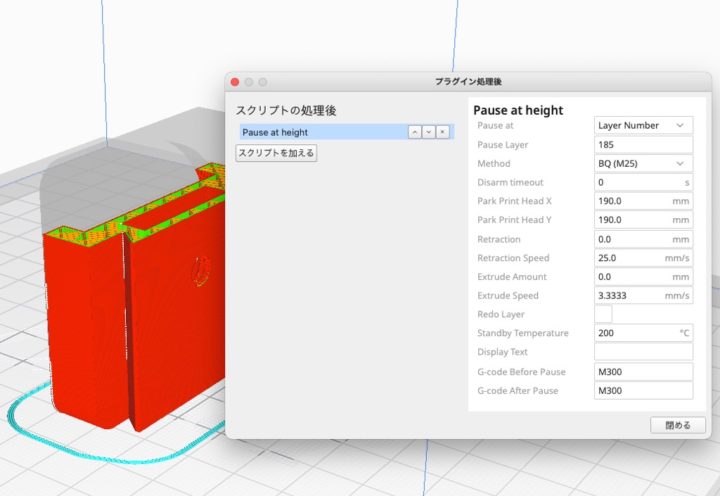Select Pause at height in script list
The height and width of the screenshot is (496, 720).
click(320, 132)
